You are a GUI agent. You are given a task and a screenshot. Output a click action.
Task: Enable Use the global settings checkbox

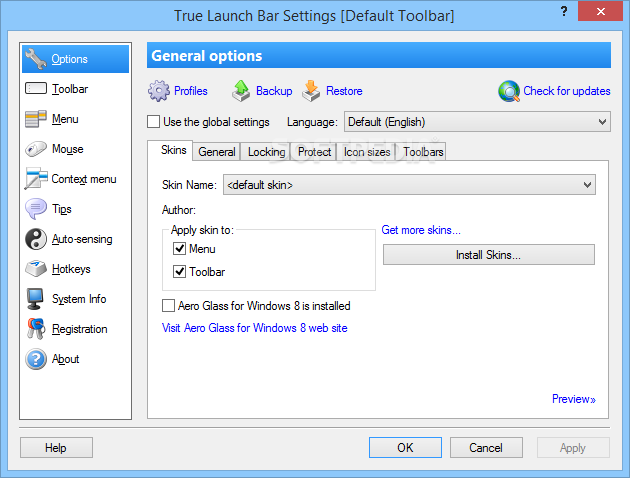pos(153,122)
